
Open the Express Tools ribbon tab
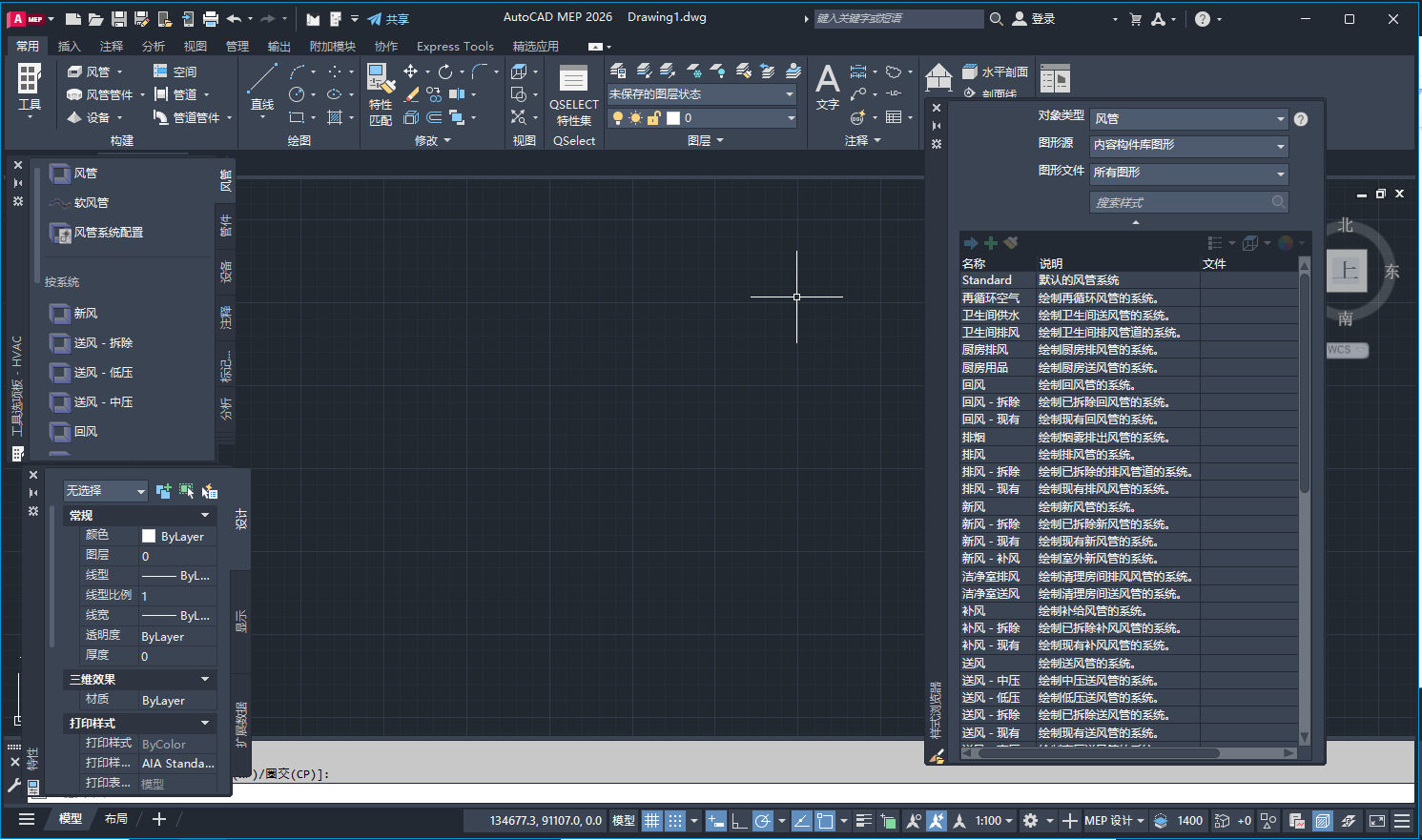(x=455, y=45)
